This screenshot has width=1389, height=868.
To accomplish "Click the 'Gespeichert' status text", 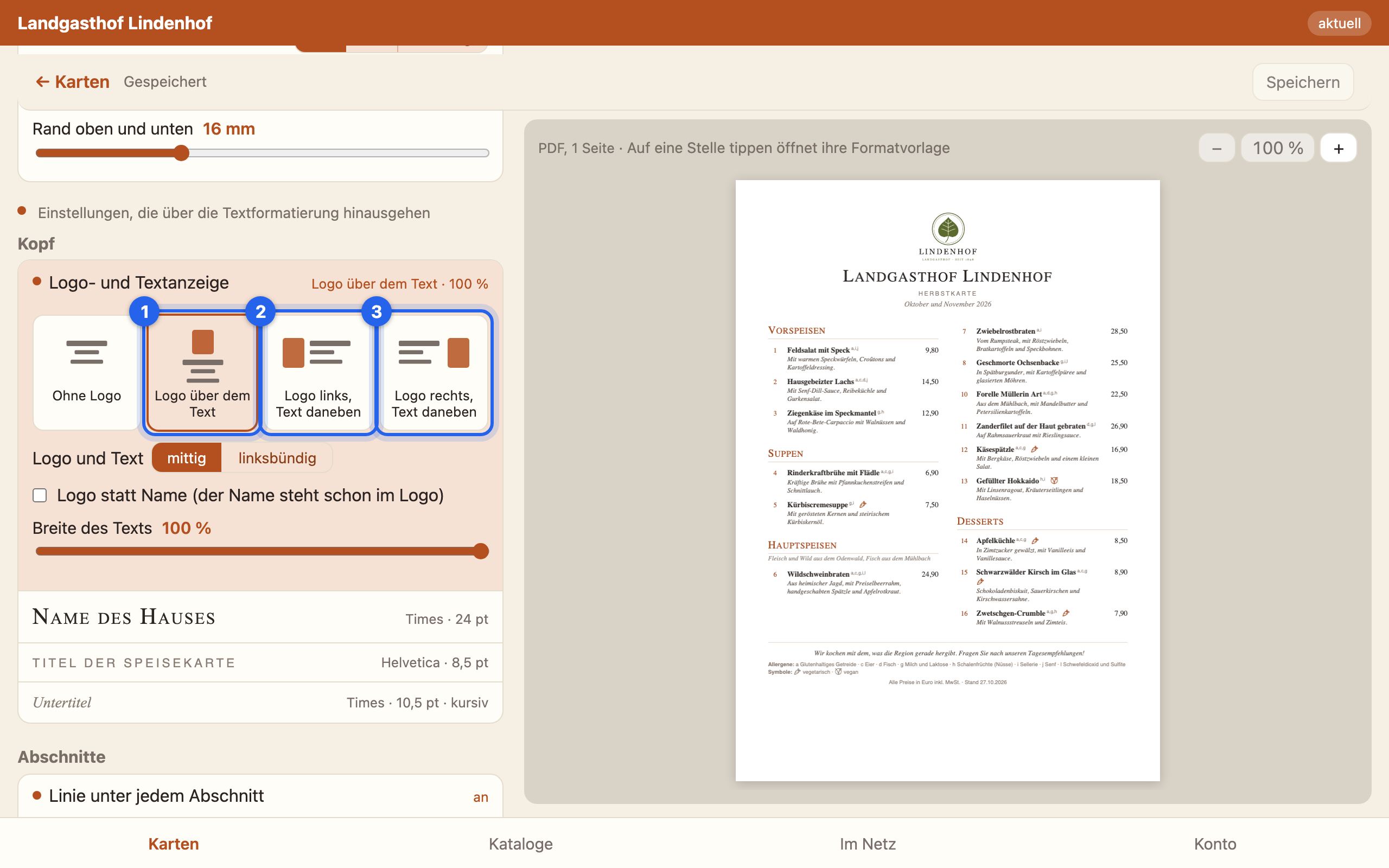I will [165, 82].
